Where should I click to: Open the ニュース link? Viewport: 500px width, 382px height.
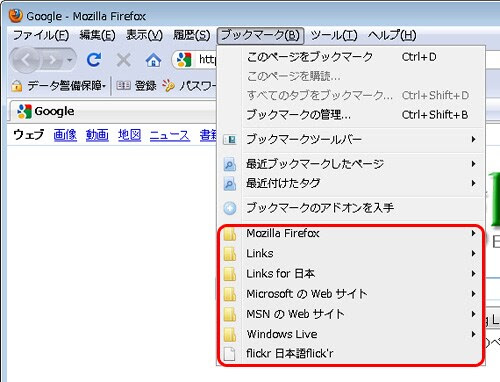[x=170, y=135]
